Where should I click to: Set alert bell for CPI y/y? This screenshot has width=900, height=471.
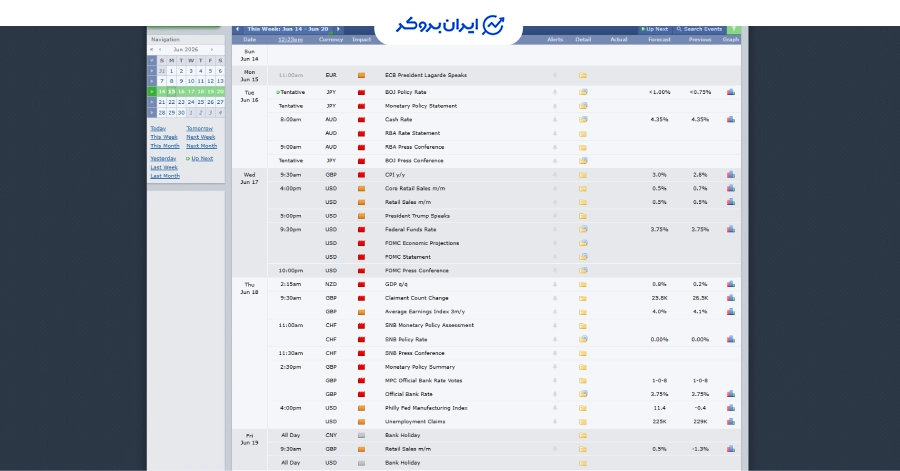click(554, 175)
